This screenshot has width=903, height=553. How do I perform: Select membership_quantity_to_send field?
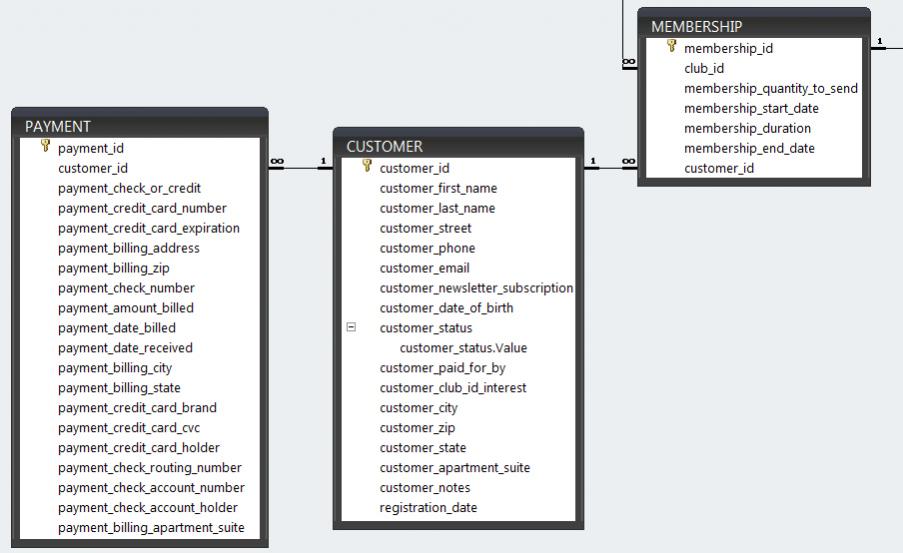coord(771,88)
